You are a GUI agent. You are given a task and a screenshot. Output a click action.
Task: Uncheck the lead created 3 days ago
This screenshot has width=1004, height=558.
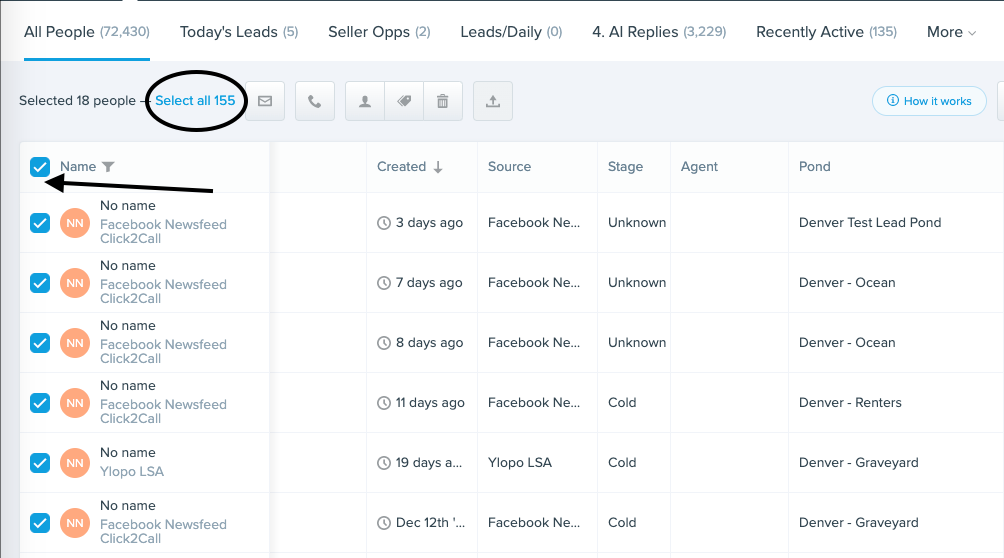pos(40,223)
